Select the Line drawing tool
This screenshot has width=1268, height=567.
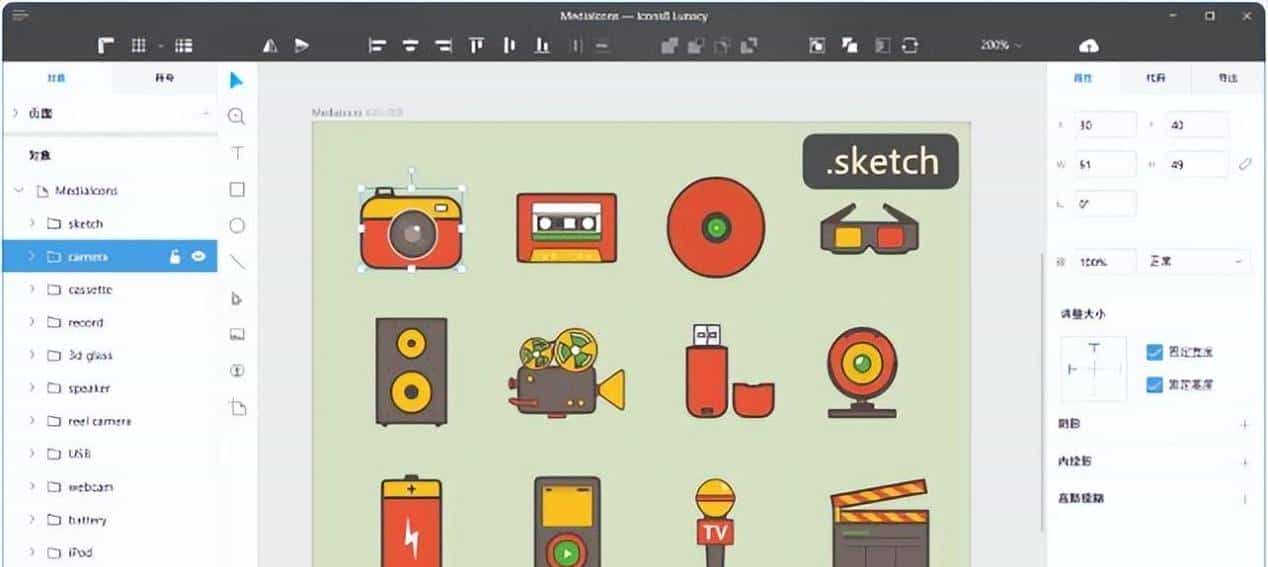coord(237,262)
